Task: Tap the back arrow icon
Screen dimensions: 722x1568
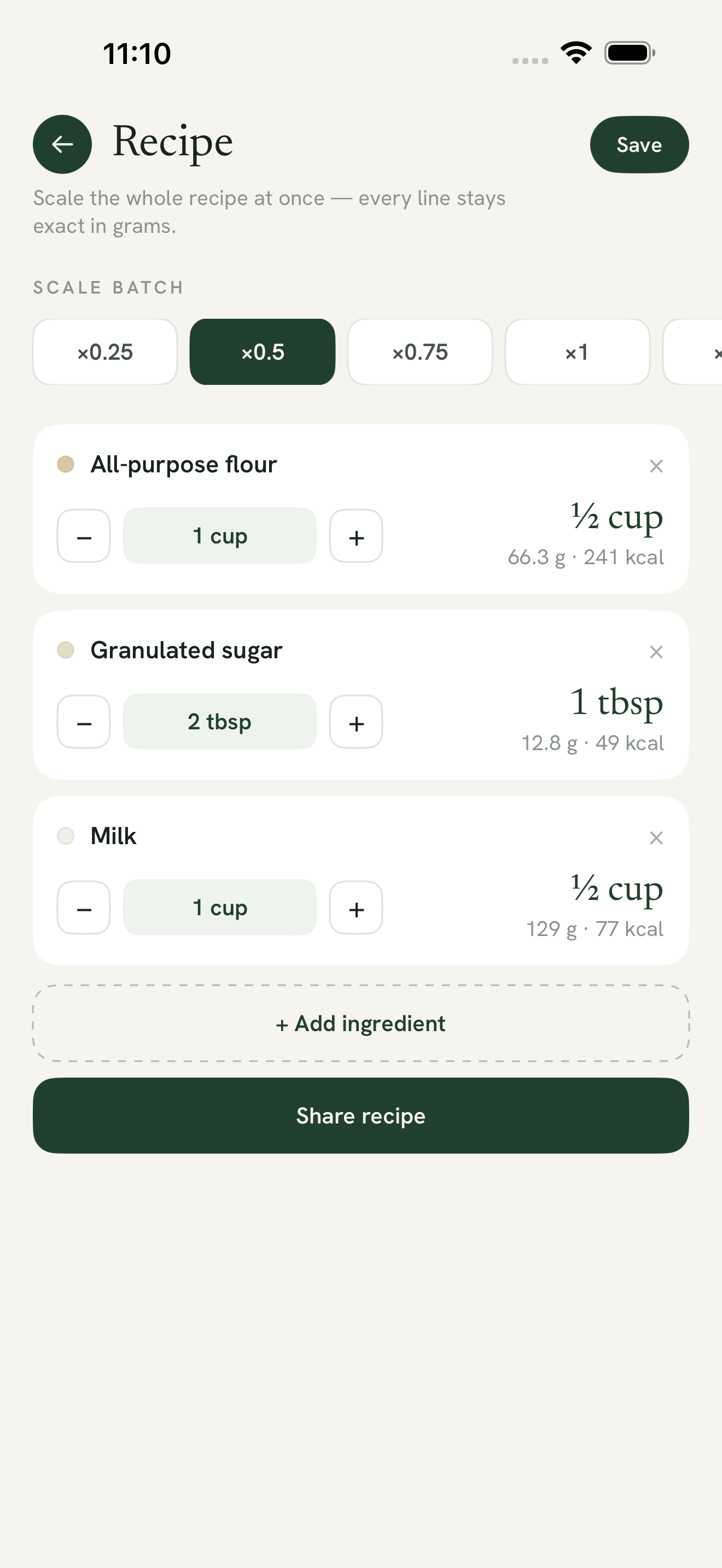Action: pyautogui.click(x=62, y=144)
